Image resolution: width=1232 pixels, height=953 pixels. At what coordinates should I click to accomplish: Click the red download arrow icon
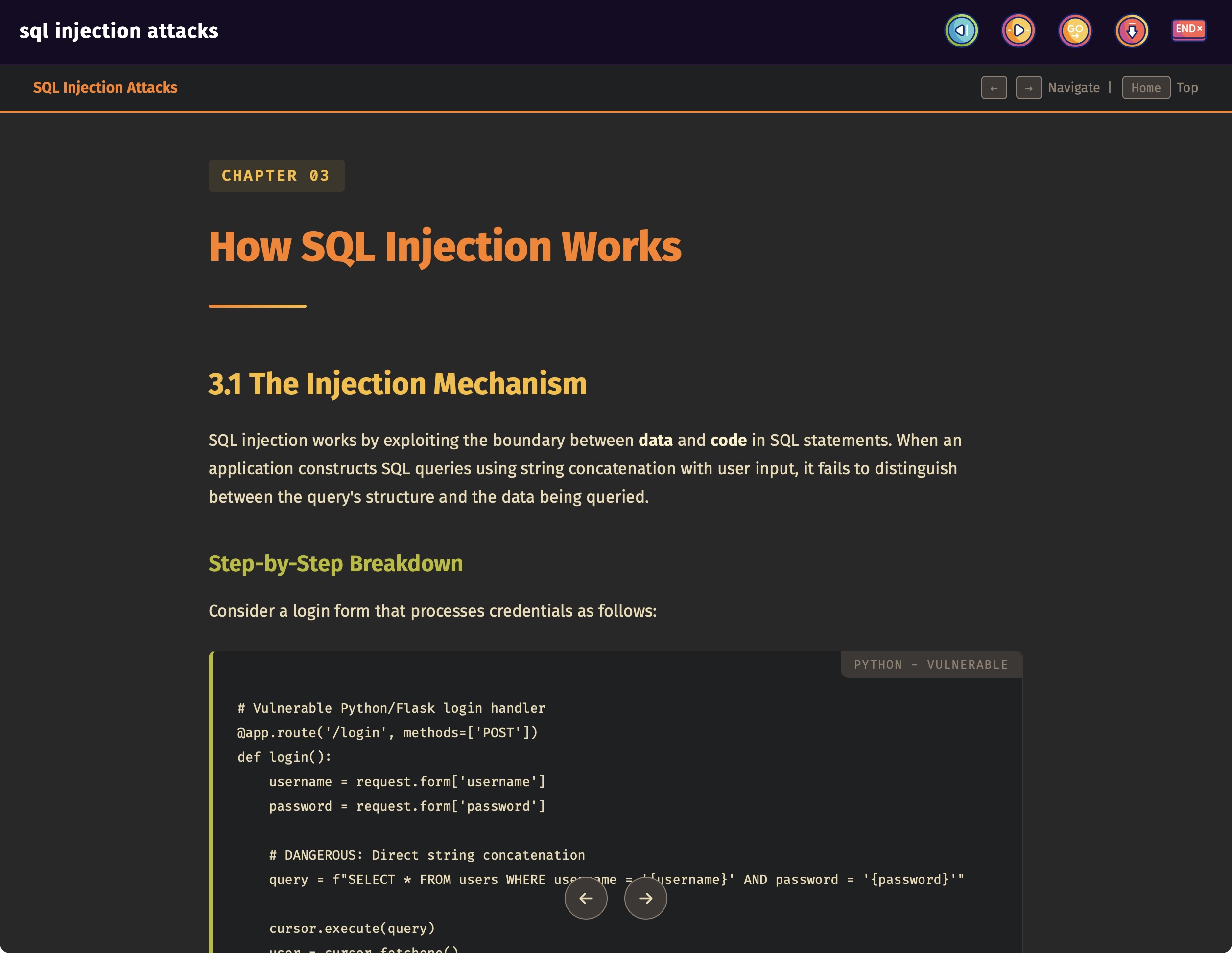coord(1132,30)
